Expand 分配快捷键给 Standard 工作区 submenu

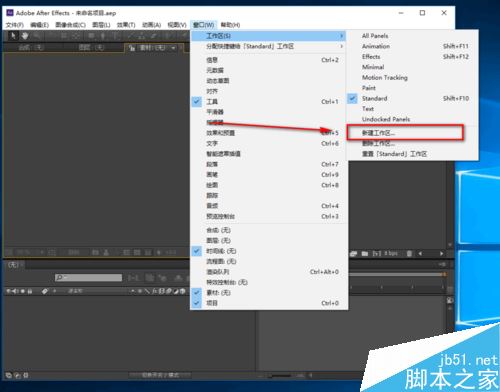click(x=268, y=46)
